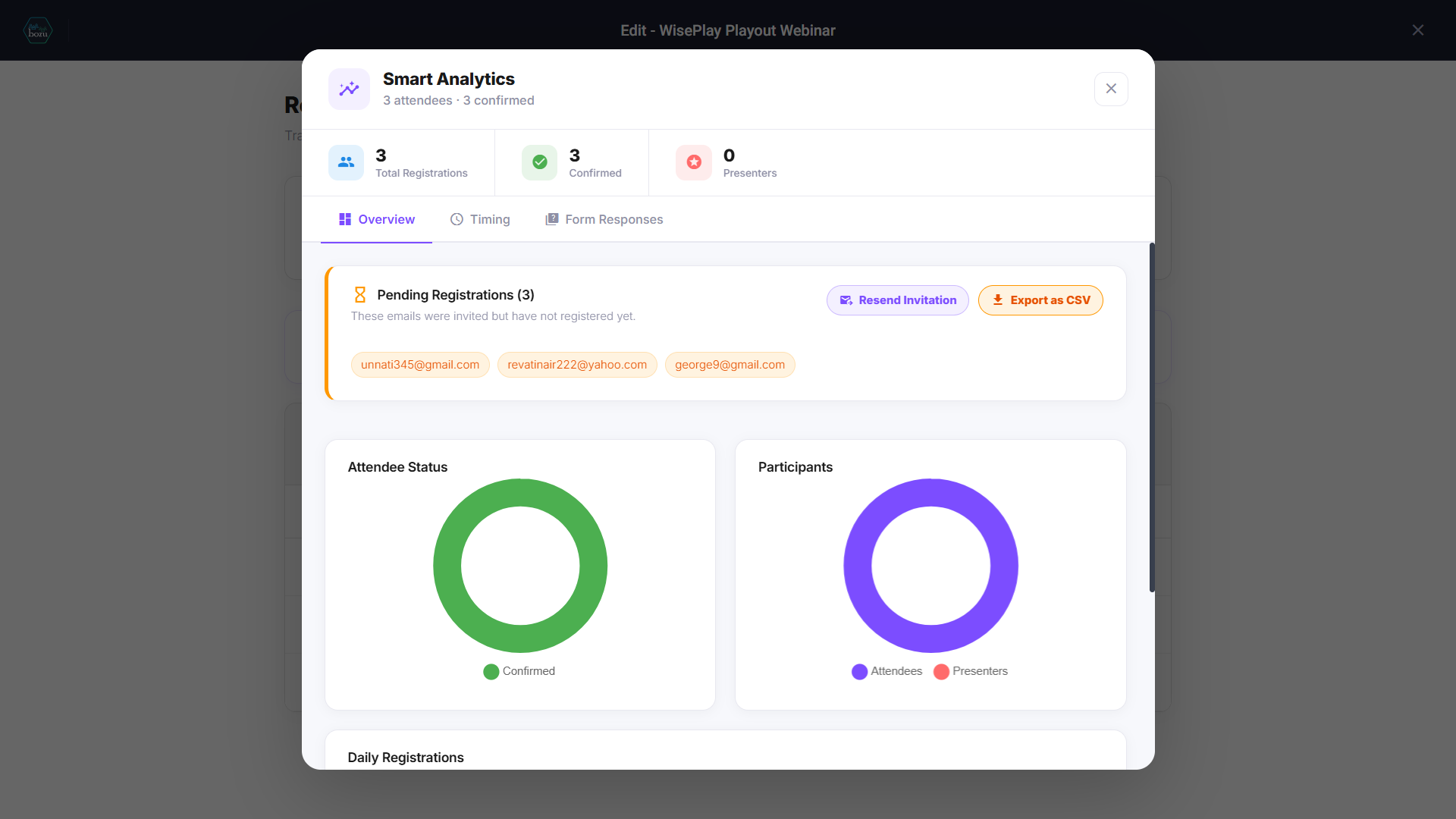Select the revatinair222@yahoo.com email chip
This screenshot has width=1456, height=819.
[x=577, y=365]
